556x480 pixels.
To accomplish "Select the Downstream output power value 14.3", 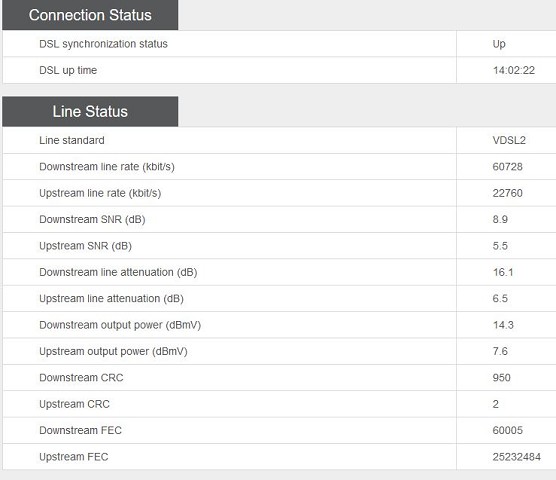I will [503, 325].
